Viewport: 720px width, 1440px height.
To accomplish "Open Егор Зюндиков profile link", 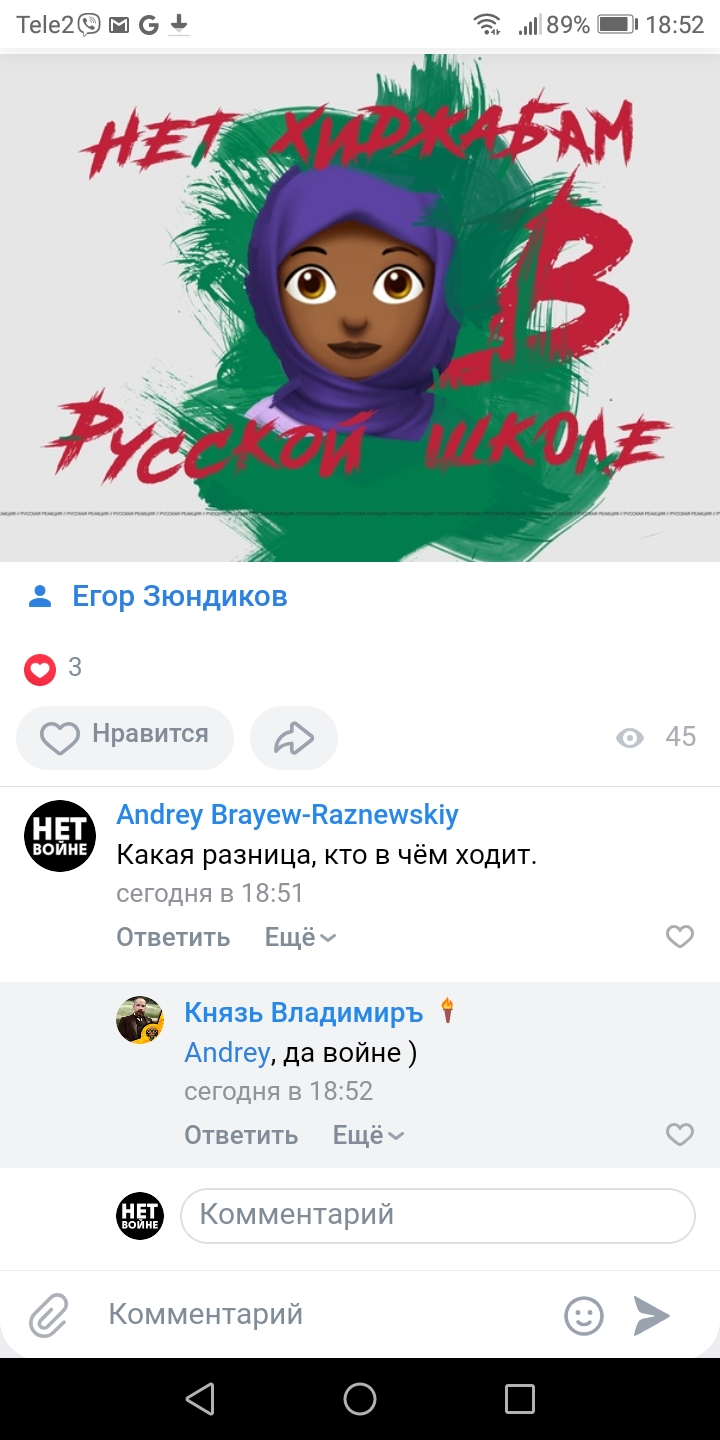I will point(180,597).
